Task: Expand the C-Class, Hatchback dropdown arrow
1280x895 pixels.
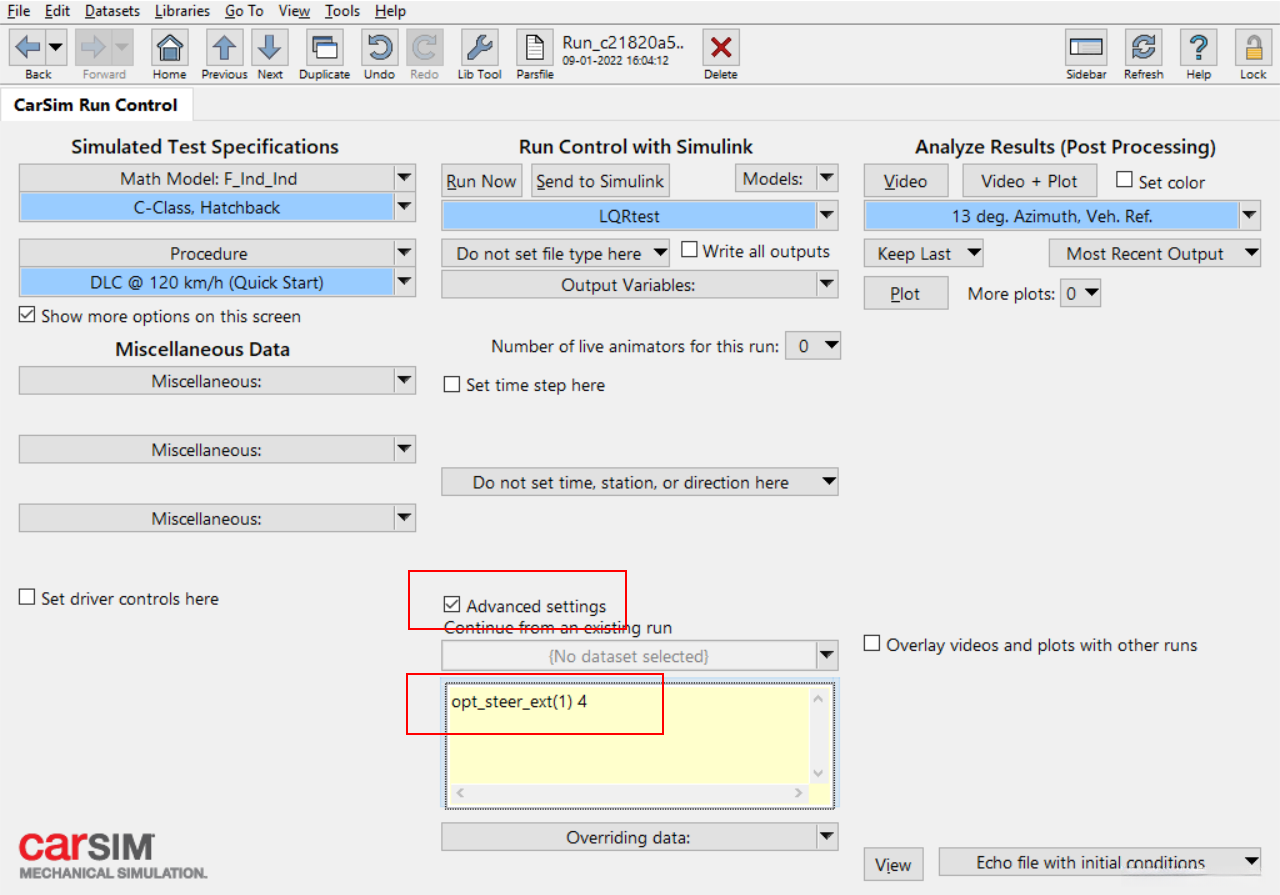Action: [404, 208]
